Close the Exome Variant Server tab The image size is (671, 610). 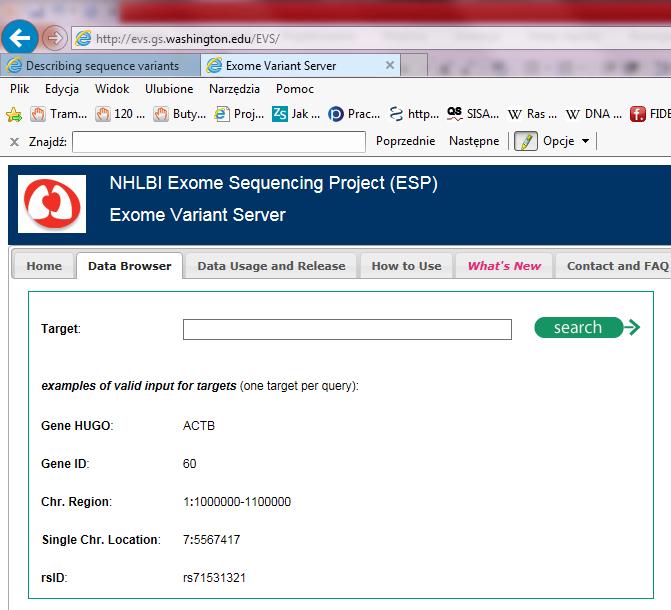(389, 65)
